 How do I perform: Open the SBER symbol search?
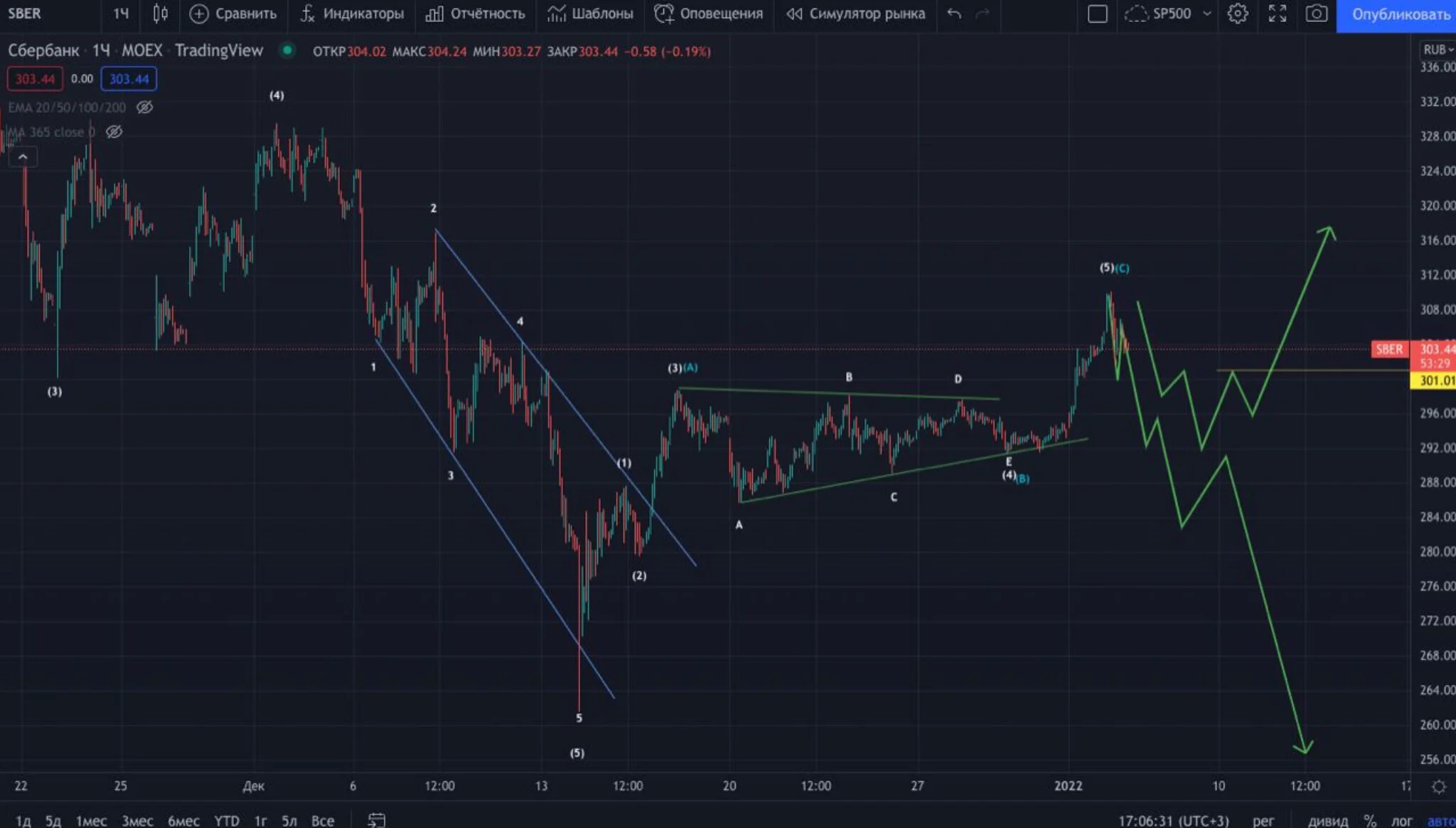[x=25, y=14]
